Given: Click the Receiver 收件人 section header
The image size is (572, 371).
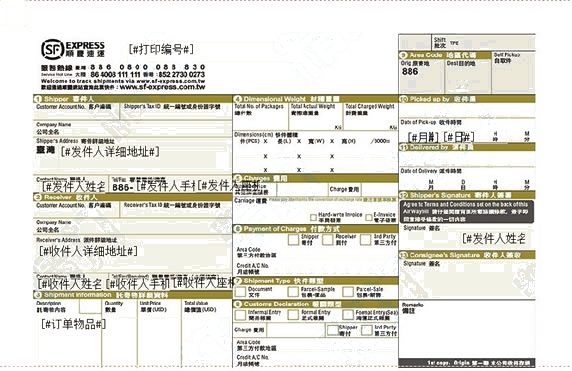Looking at the screenshot, I should tap(133, 197).
